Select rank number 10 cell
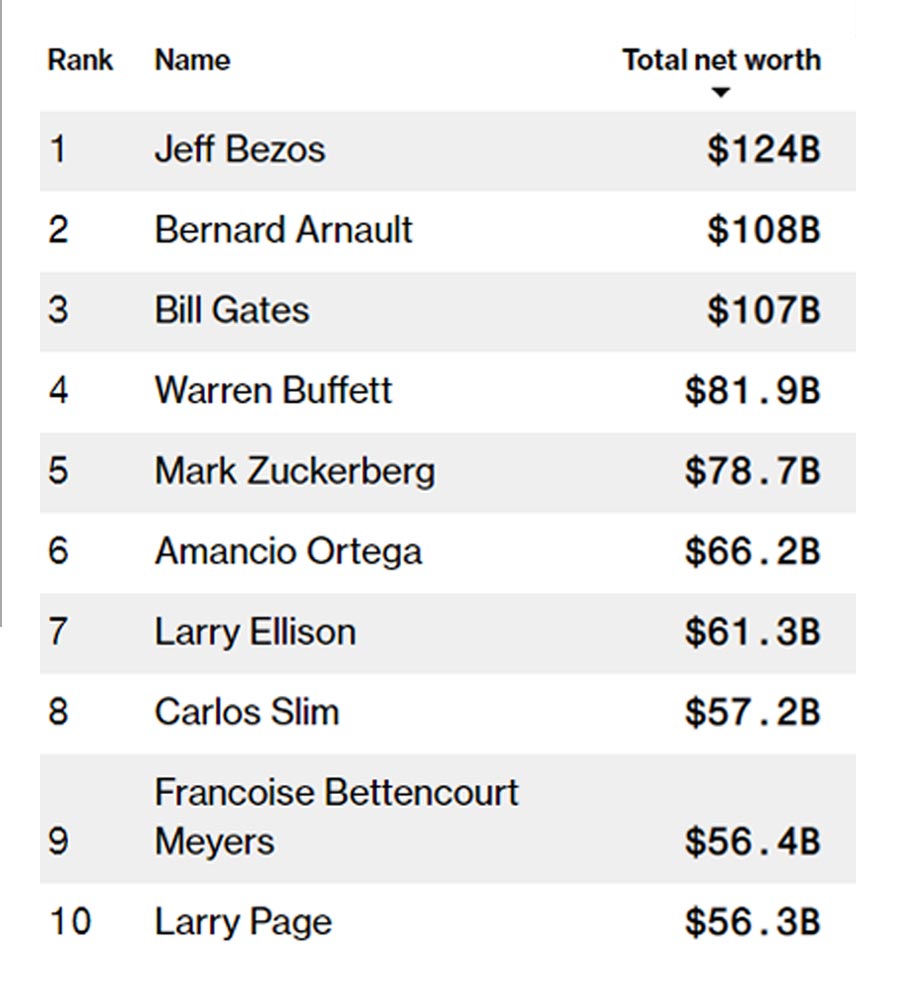Image resolution: width=899 pixels, height=990 pixels. point(69,922)
